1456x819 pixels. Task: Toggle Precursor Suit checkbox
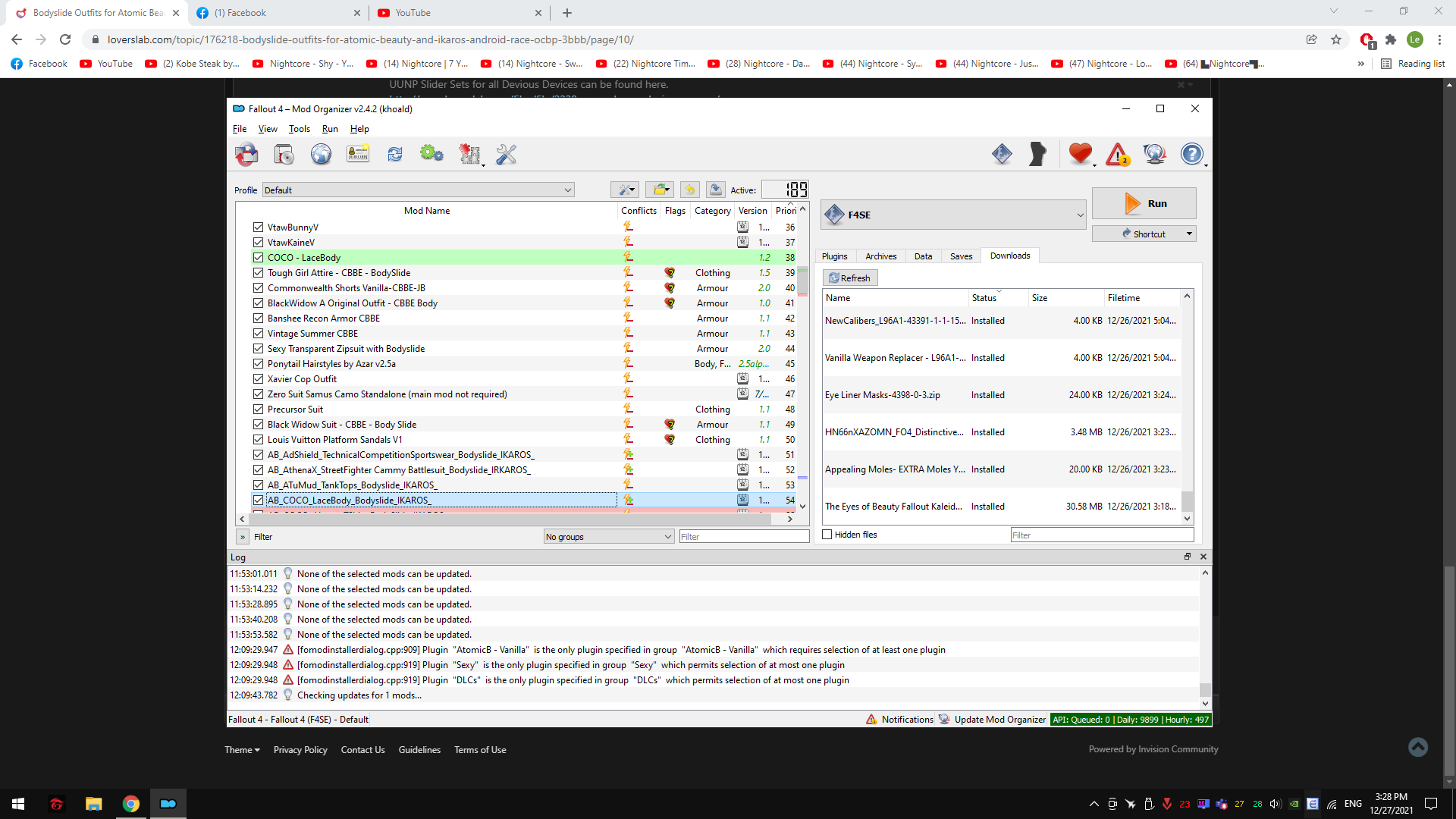258,409
